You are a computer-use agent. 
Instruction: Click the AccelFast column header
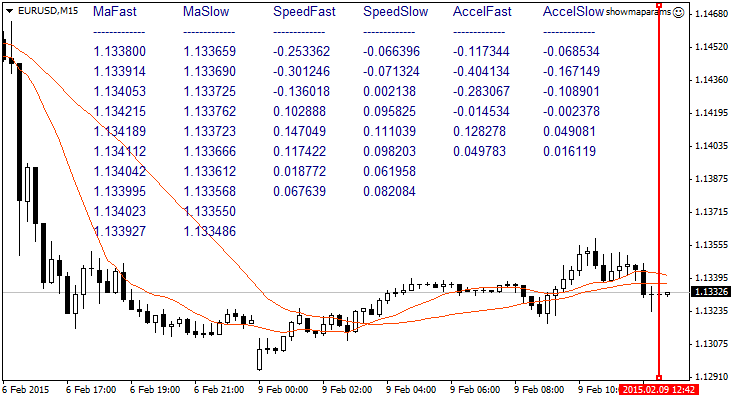point(482,12)
